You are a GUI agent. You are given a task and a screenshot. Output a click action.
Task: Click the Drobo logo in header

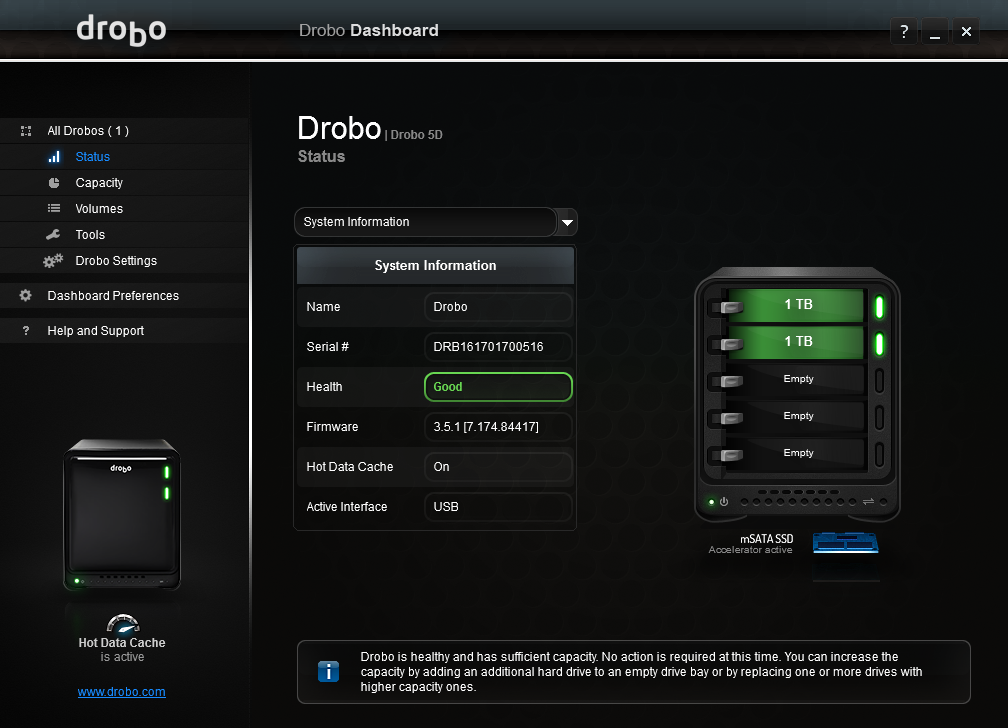(x=122, y=30)
